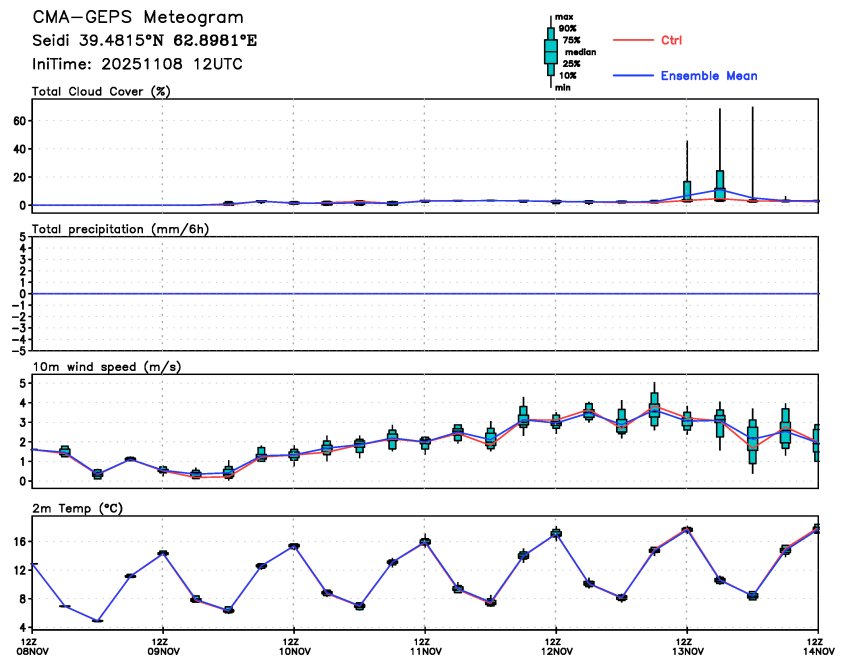Click the 12Z 09NOV time axis label
The image size is (846, 667).
[163, 646]
